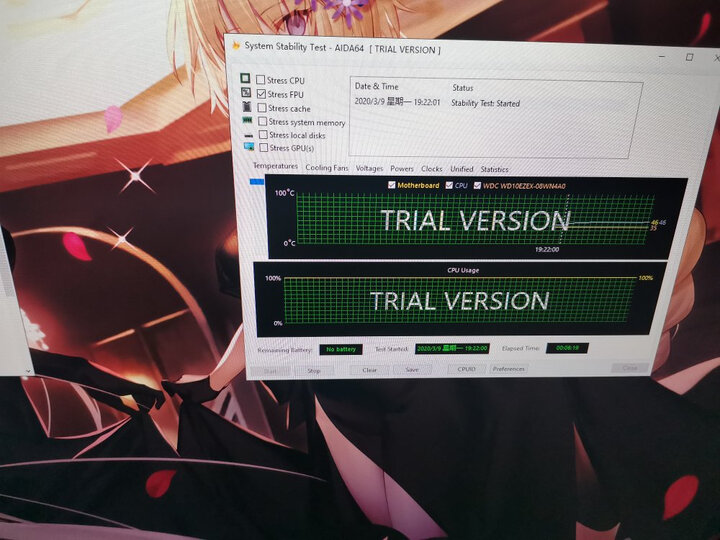Click the 19:22:00 marker on temperature graph
Image resolution: width=720 pixels, height=540 pixels.
click(547, 249)
